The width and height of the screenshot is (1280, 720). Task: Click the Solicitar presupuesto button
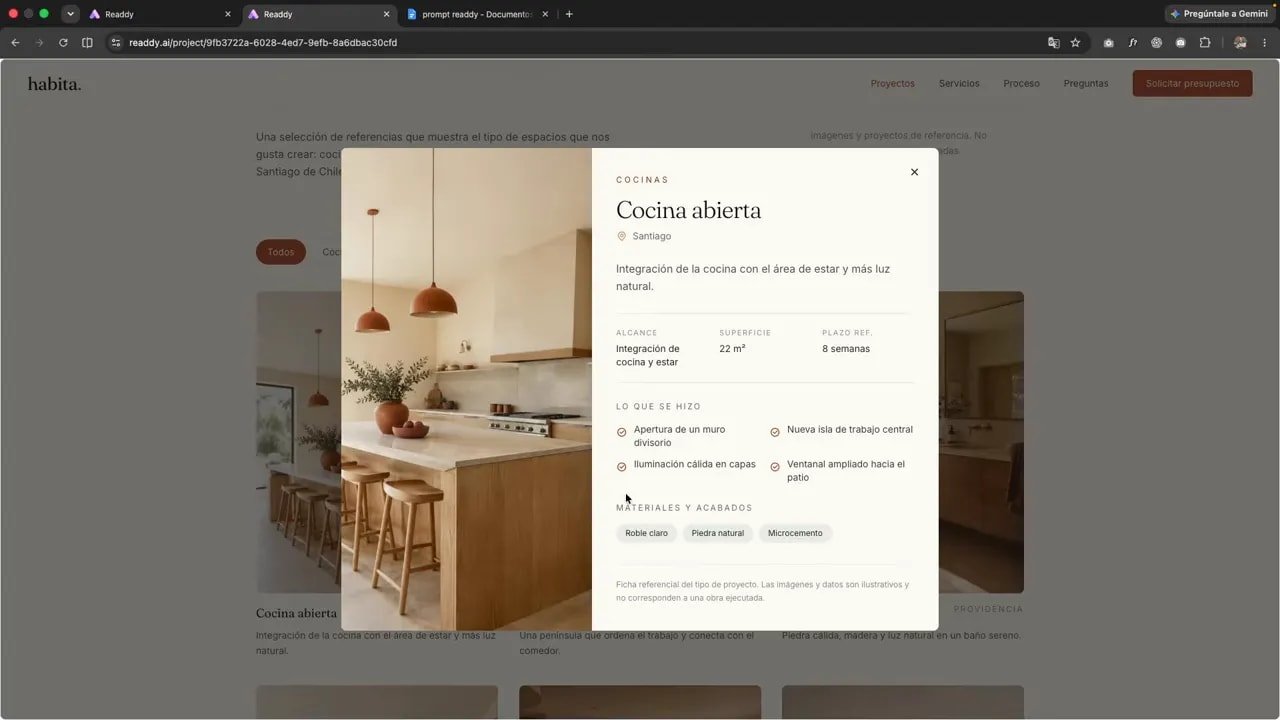point(1192,83)
